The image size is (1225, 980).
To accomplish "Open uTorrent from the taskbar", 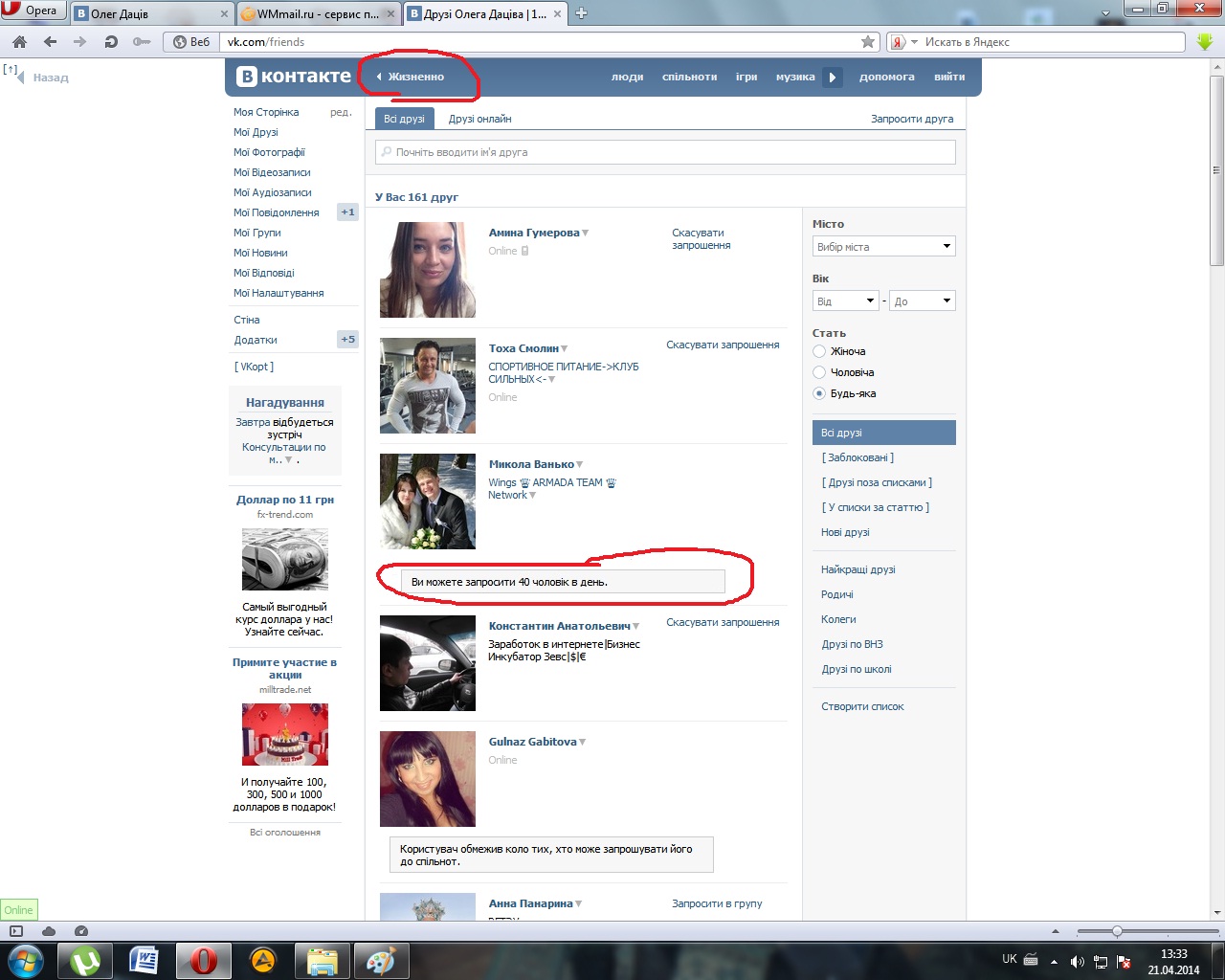I will pyautogui.click(x=85, y=961).
